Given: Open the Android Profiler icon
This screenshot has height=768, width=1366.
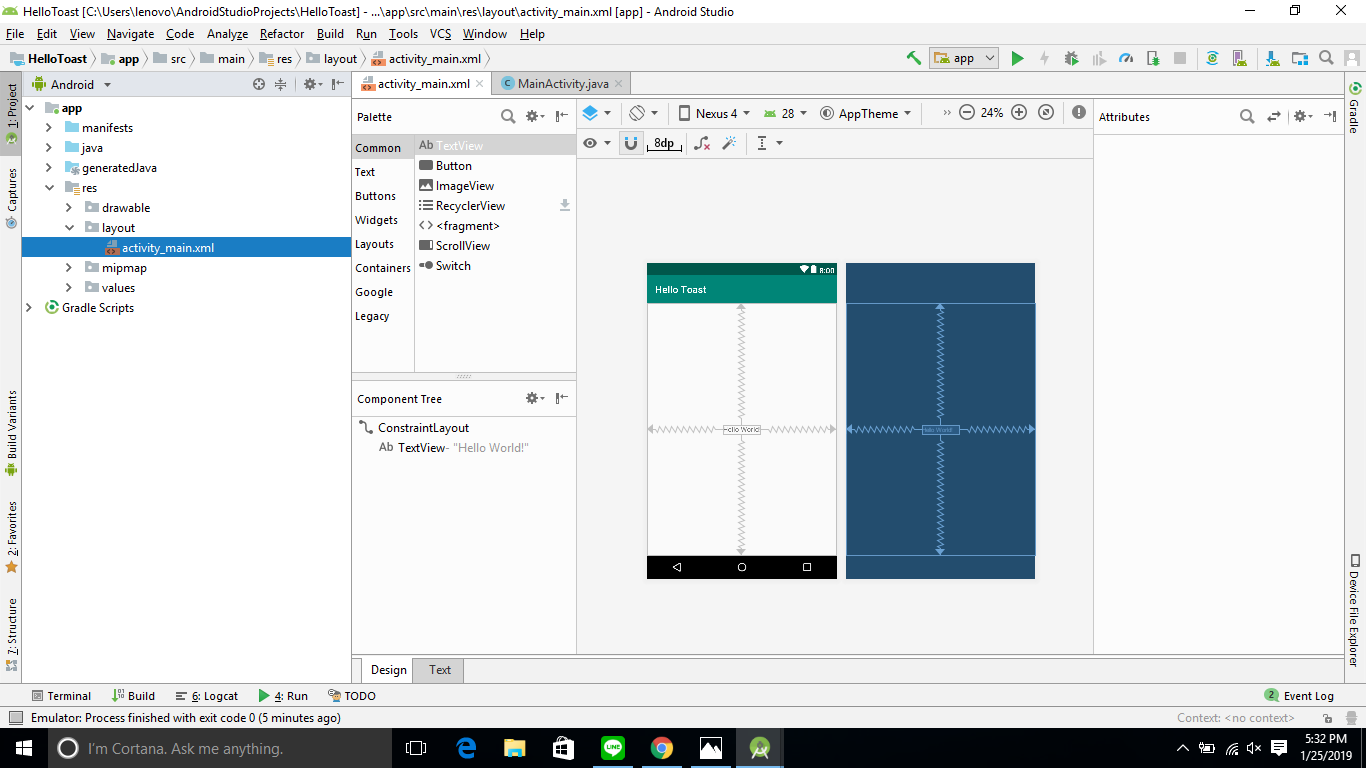Looking at the screenshot, I should (1128, 58).
